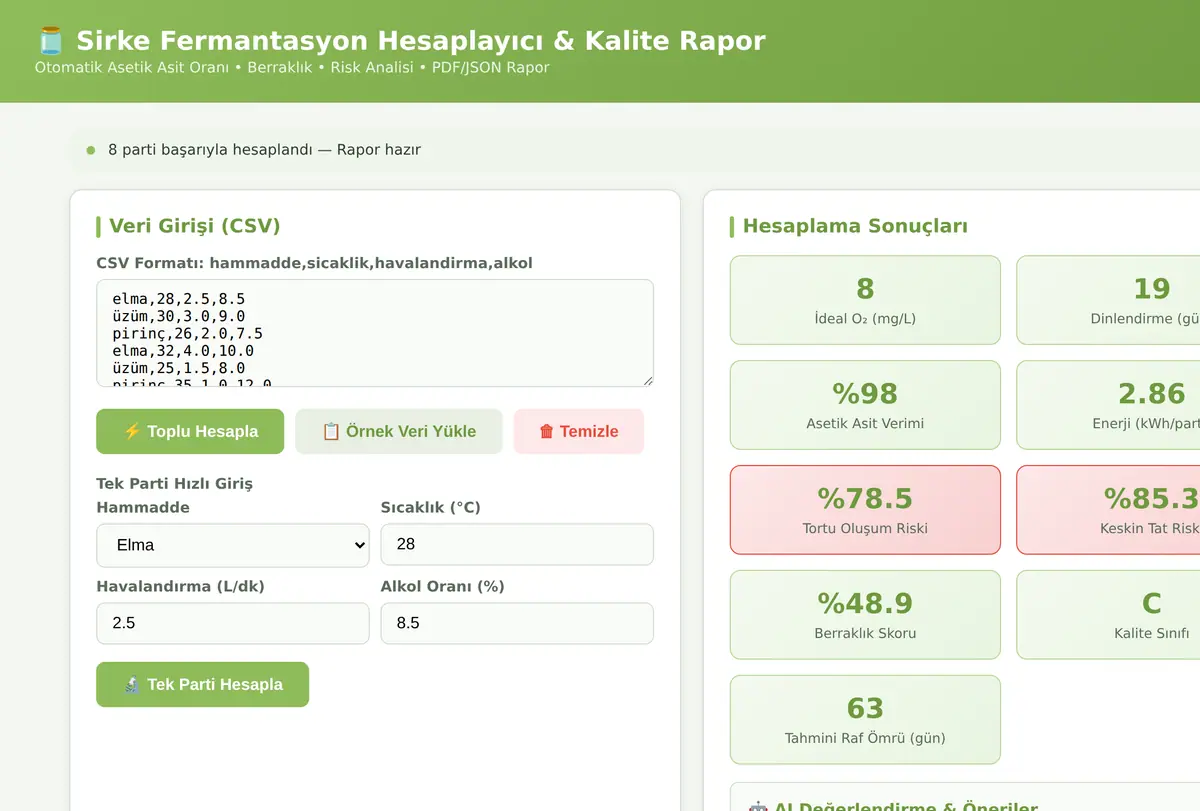Viewport: 1200px width, 811px height.
Task: Click the CSV row 'pirinç,26,2.0,7.5'
Action: click(x=188, y=334)
